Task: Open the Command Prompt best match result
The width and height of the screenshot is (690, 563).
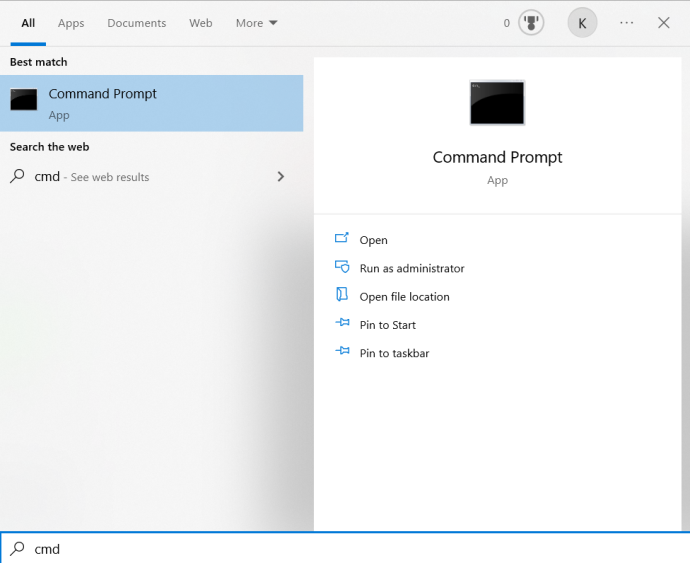Action: pos(151,103)
